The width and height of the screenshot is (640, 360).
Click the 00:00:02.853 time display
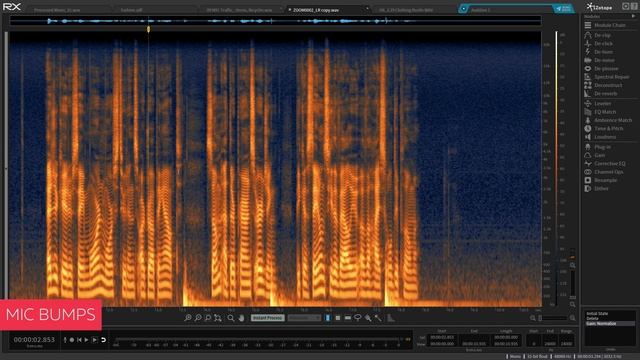[x=34, y=340]
